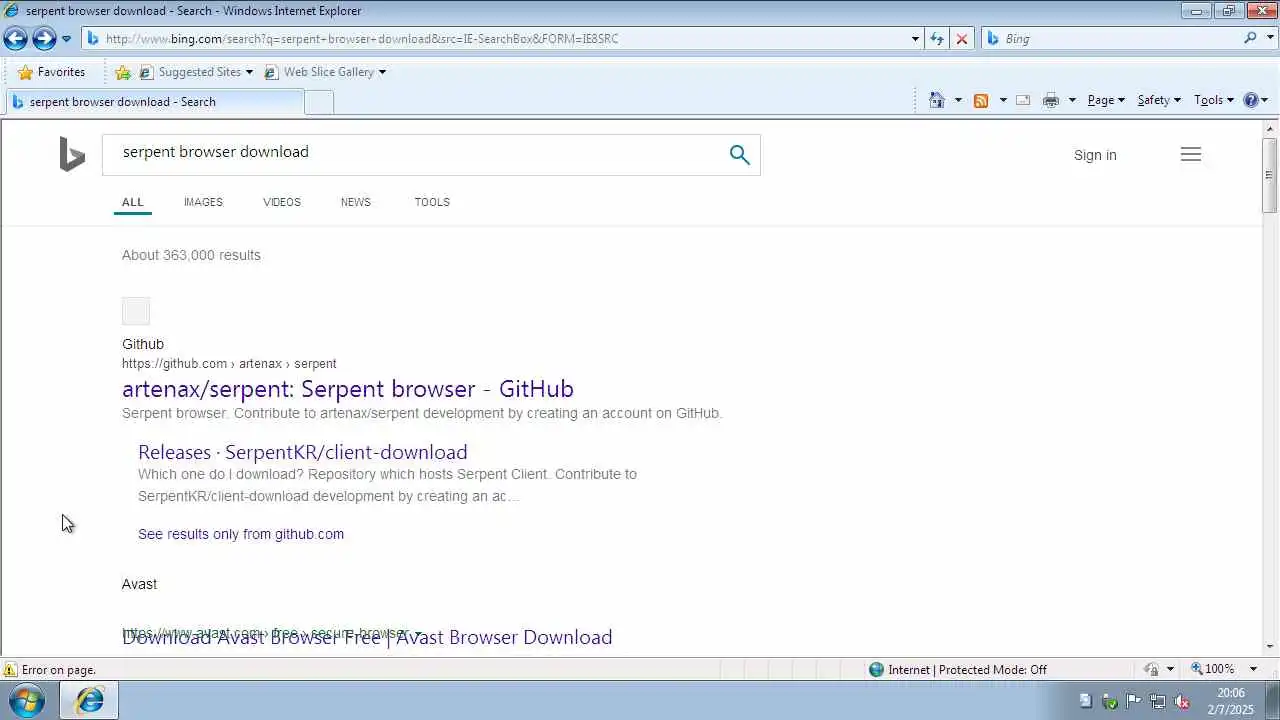Viewport: 1280px width, 720px height.
Task: Open the recent pages dropdown arrow
Action: coord(66,39)
